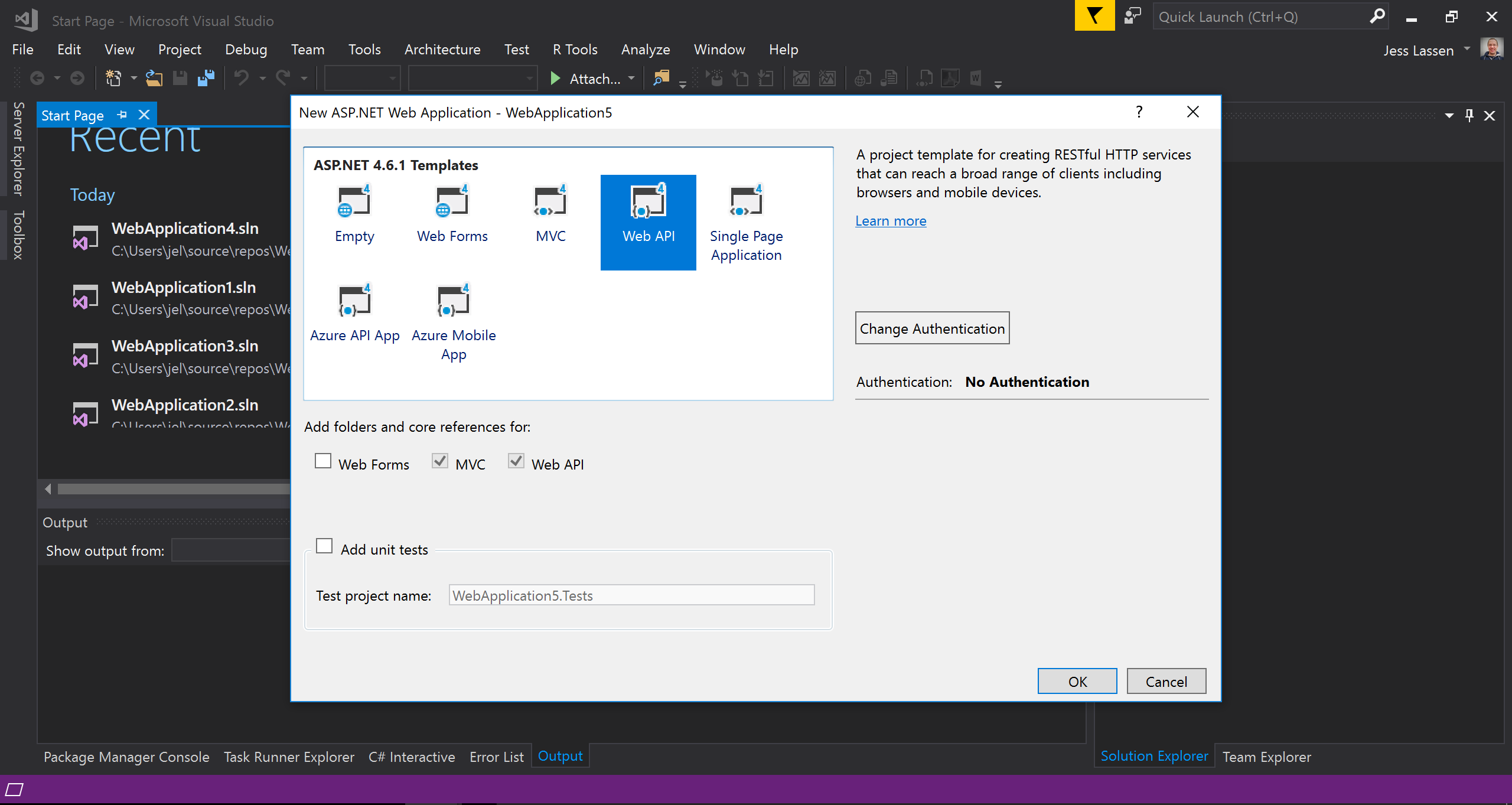Choose the MVC template icon

[x=550, y=201]
